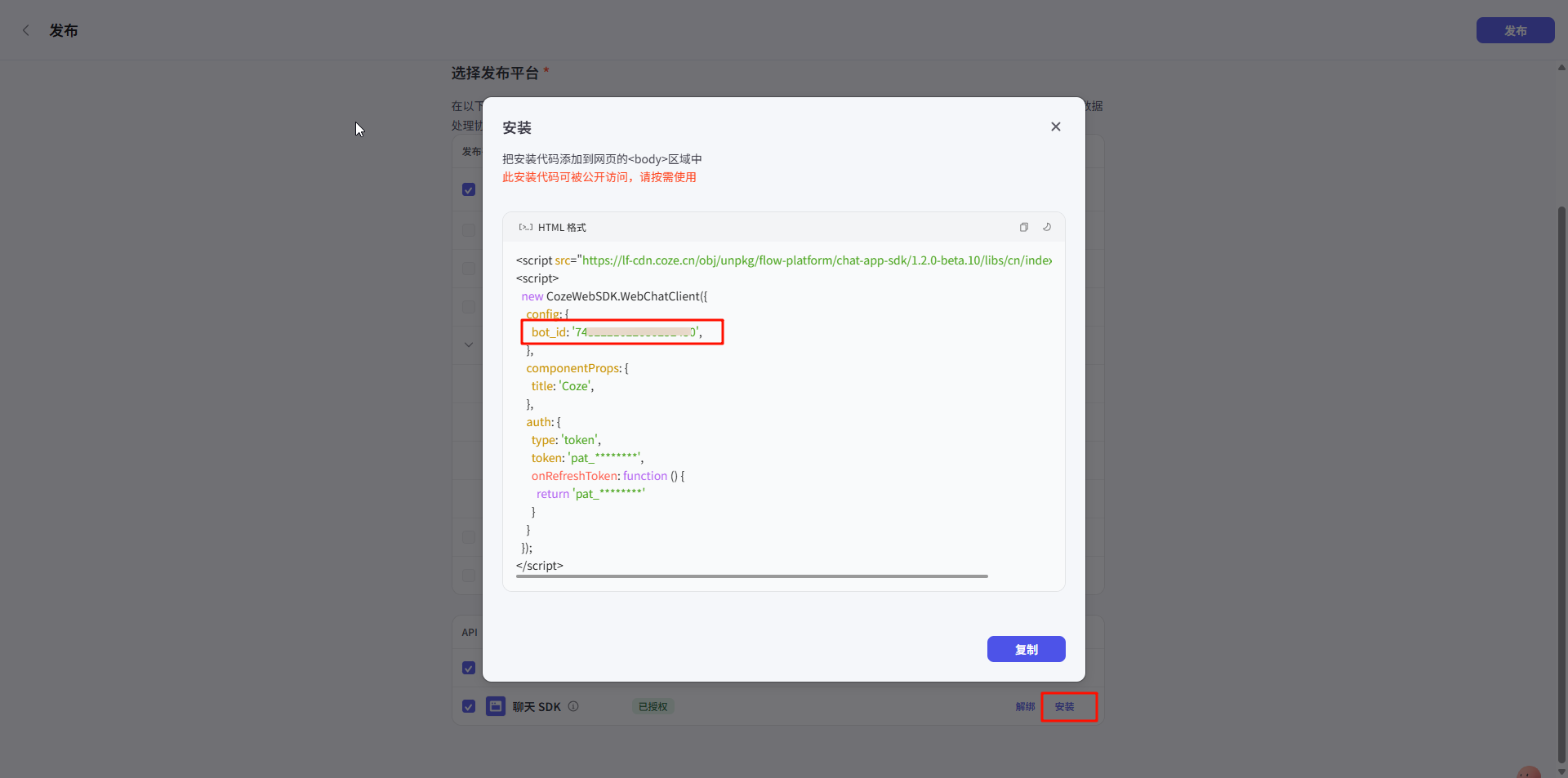This screenshot has width=1568, height=778.
Task: Click the 已授权 status tag
Action: click(x=653, y=706)
